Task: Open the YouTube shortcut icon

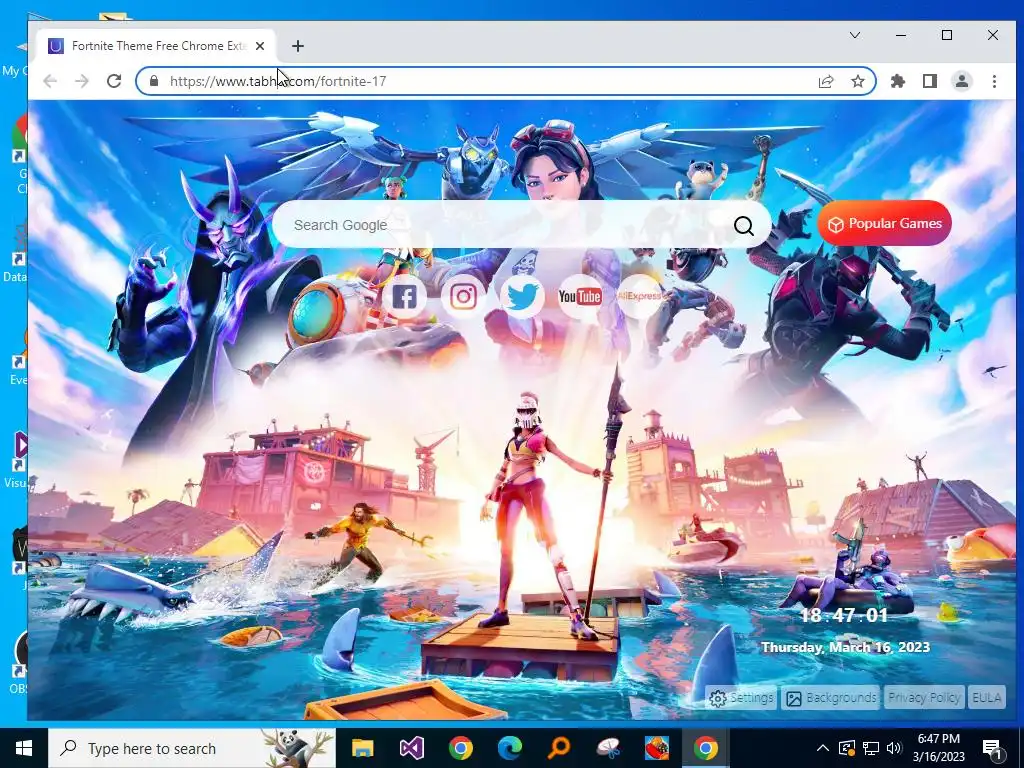Action: coord(580,297)
